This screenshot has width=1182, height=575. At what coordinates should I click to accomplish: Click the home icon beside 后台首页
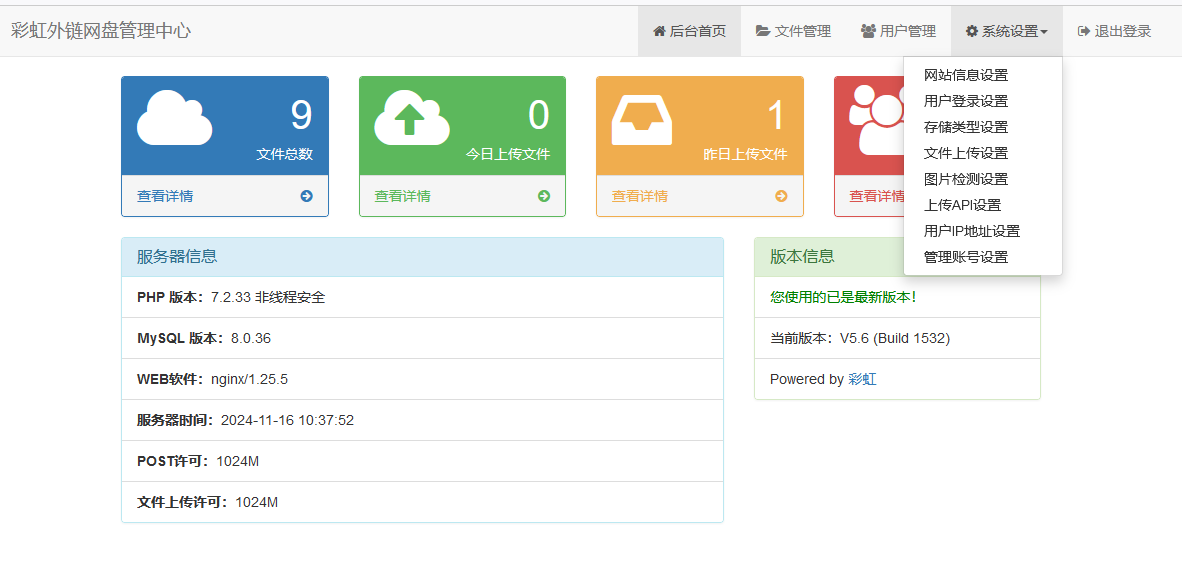point(659,31)
